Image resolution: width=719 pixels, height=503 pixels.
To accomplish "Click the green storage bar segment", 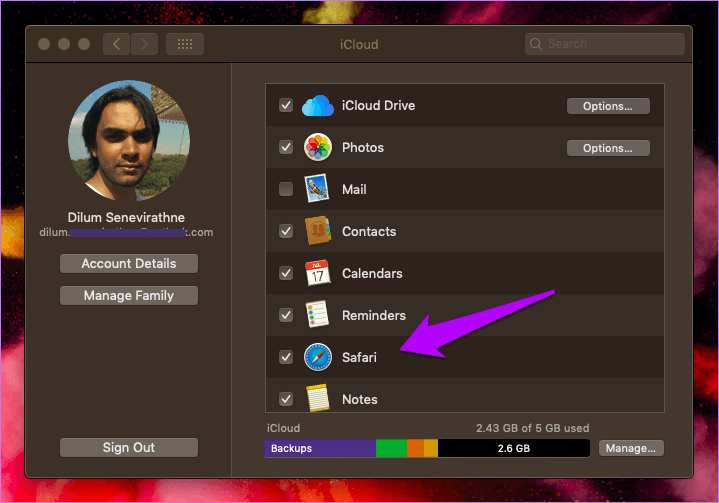I will pos(392,448).
